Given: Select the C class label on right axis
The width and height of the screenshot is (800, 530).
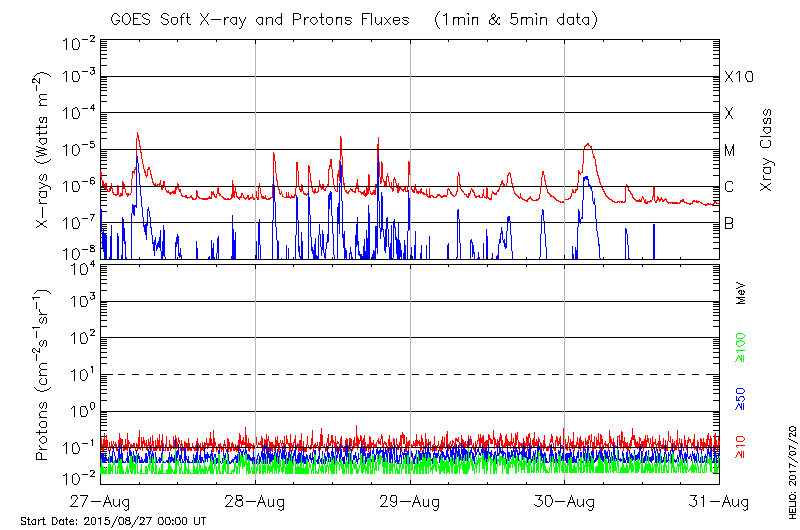Looking at the screenshot, I should coord(729,187).
